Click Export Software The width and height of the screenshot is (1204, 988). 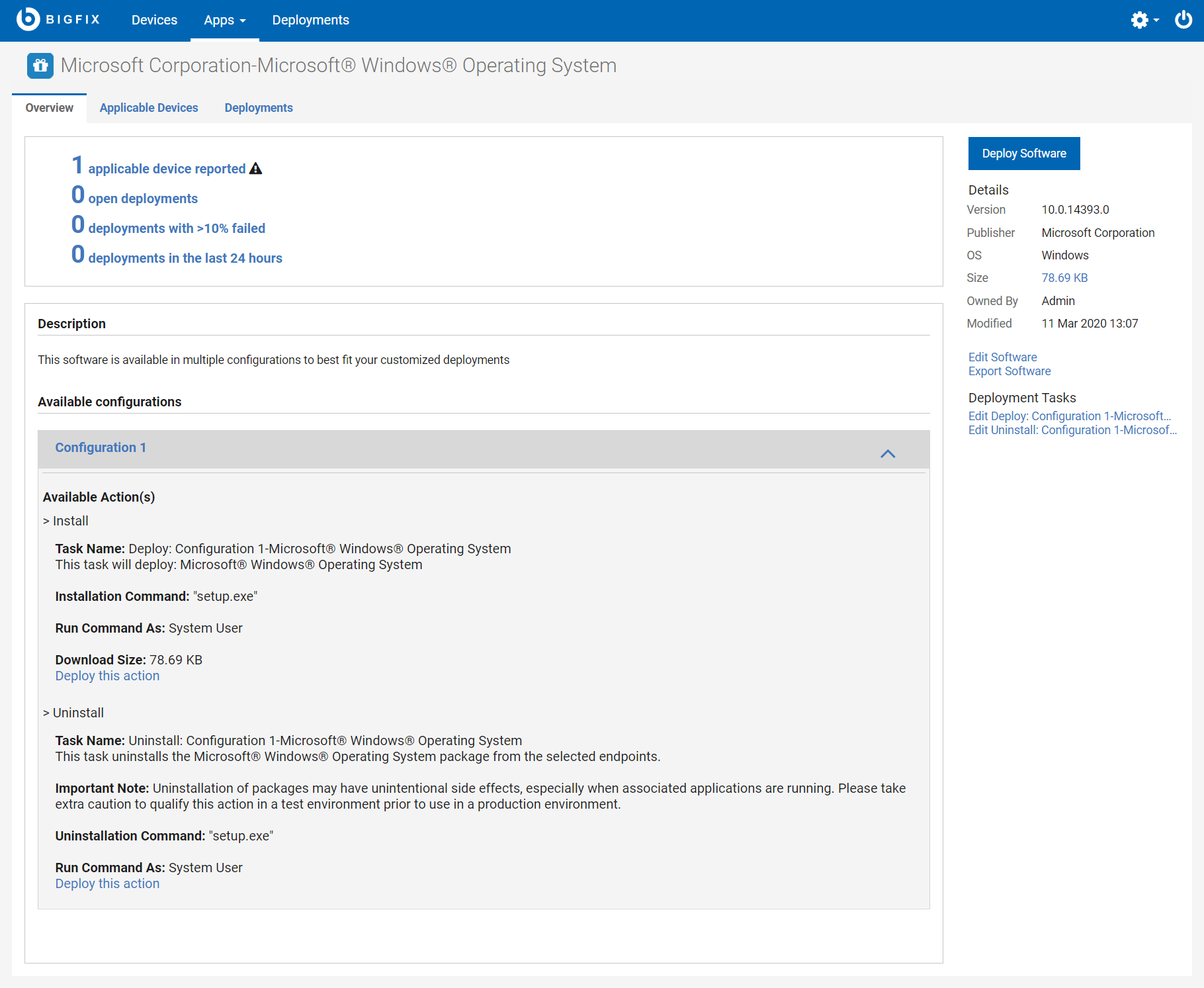coord(1009,371)
